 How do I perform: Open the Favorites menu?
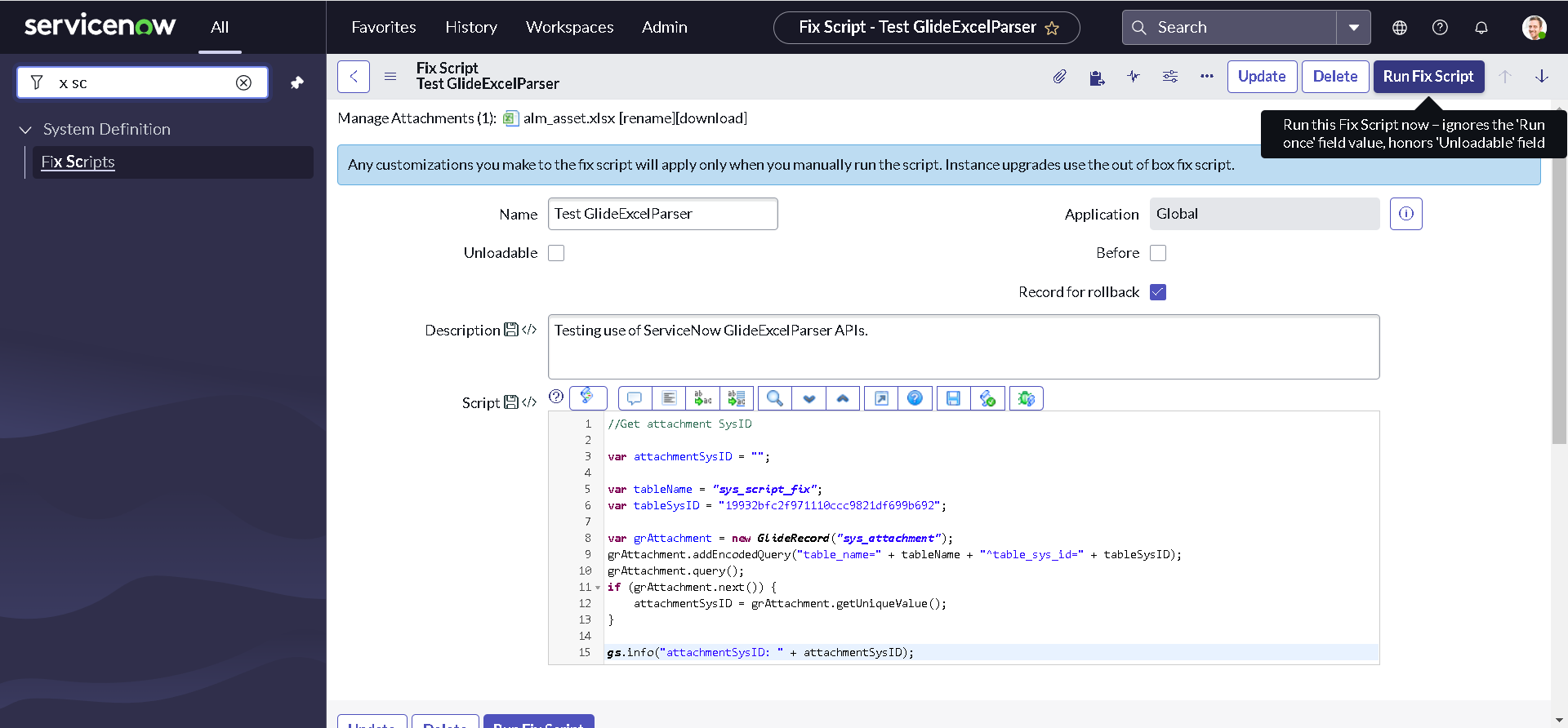pyautogui.click(x=384, y=28)
